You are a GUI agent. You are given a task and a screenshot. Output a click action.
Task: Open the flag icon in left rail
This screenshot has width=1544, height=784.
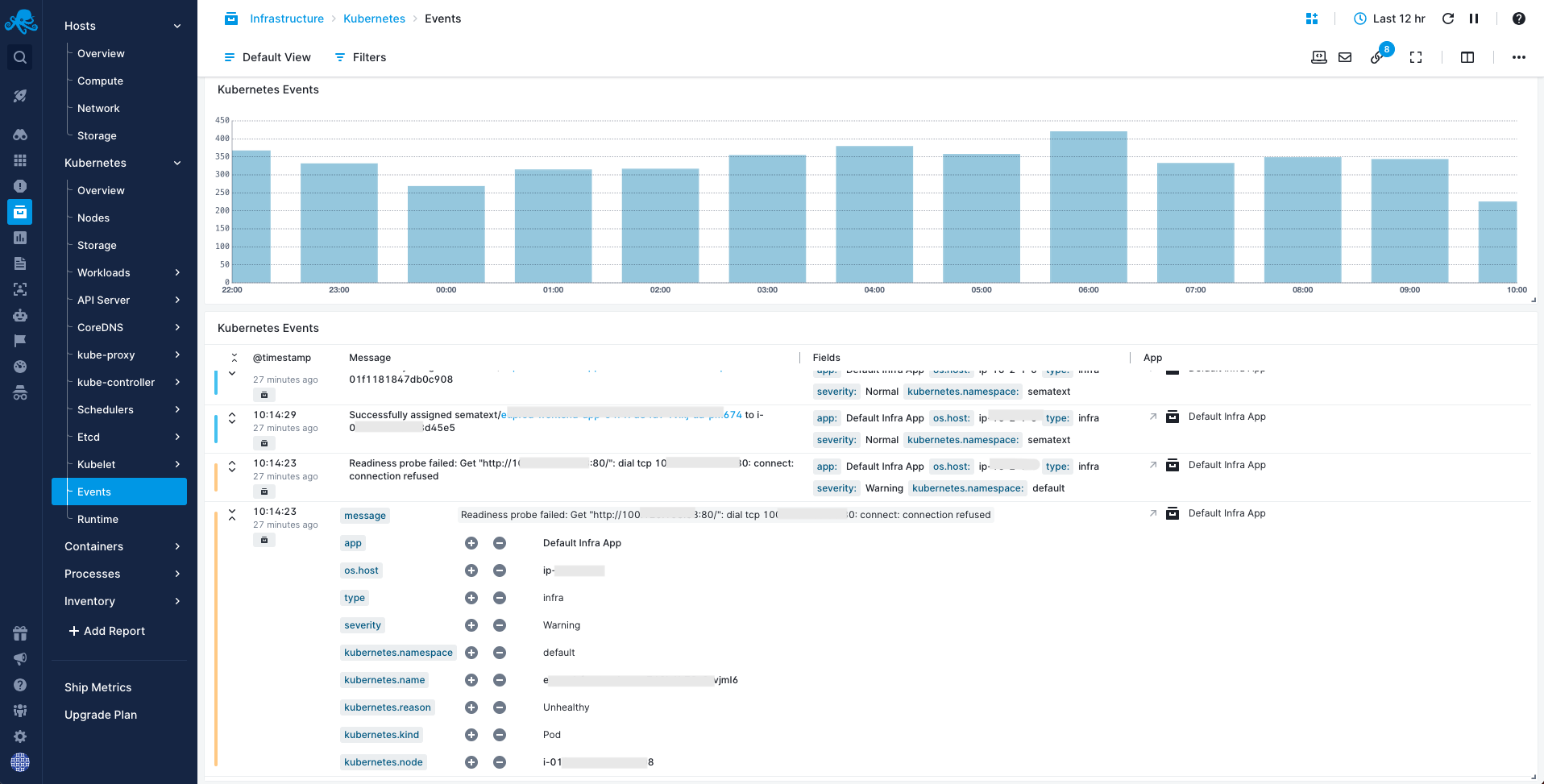[20, 341]
